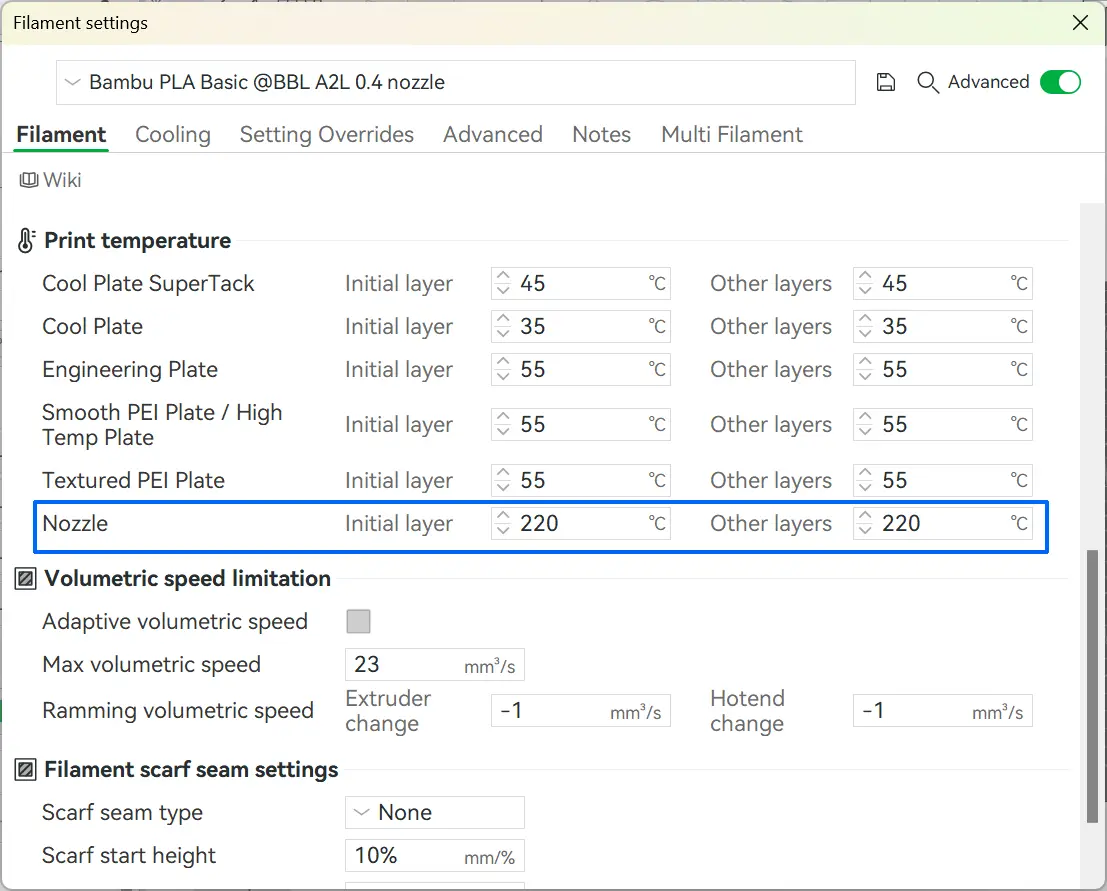1107x891 pixels.
Task: Increase Nozzle other layers temperature
Action: (x=865, y=516)
